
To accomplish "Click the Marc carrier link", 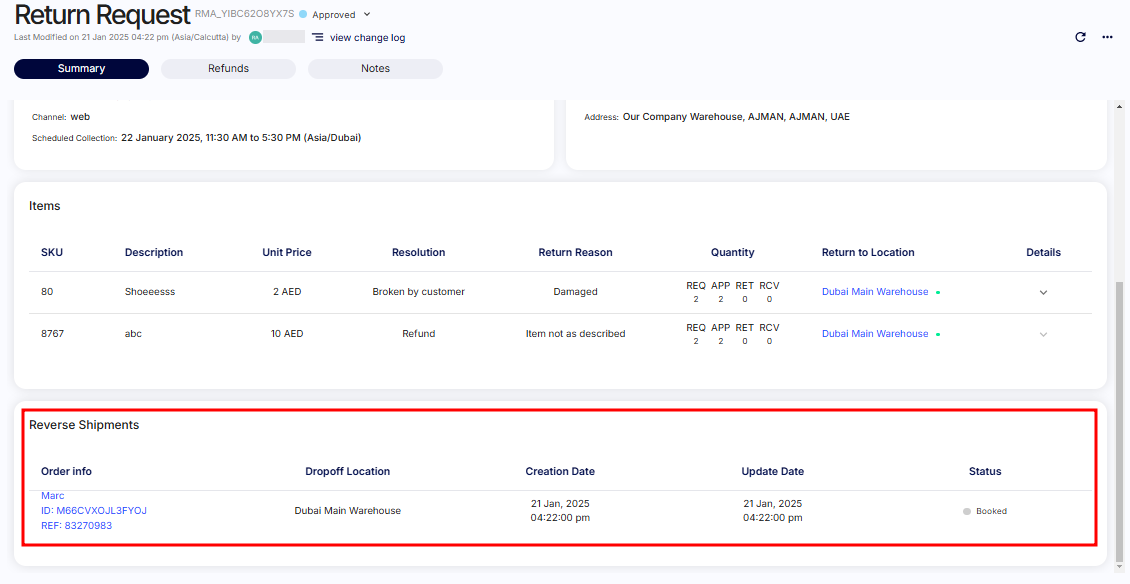I will coord(53,496).
